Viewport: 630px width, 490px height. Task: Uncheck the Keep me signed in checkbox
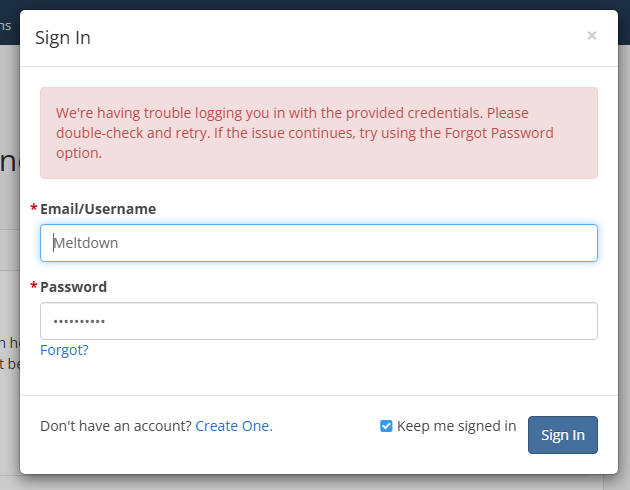pos(386,426)
